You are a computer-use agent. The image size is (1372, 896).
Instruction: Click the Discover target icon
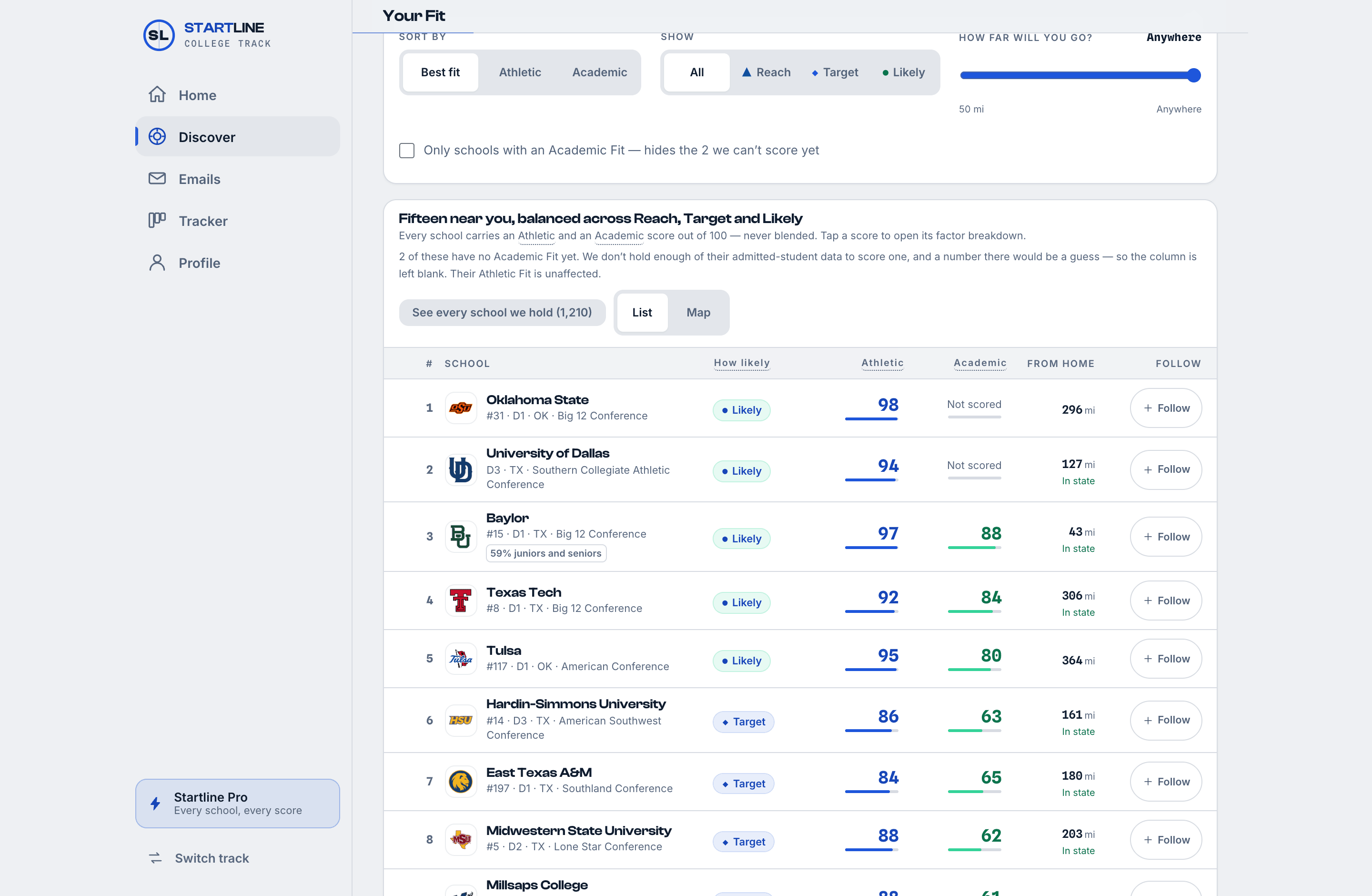157,137
